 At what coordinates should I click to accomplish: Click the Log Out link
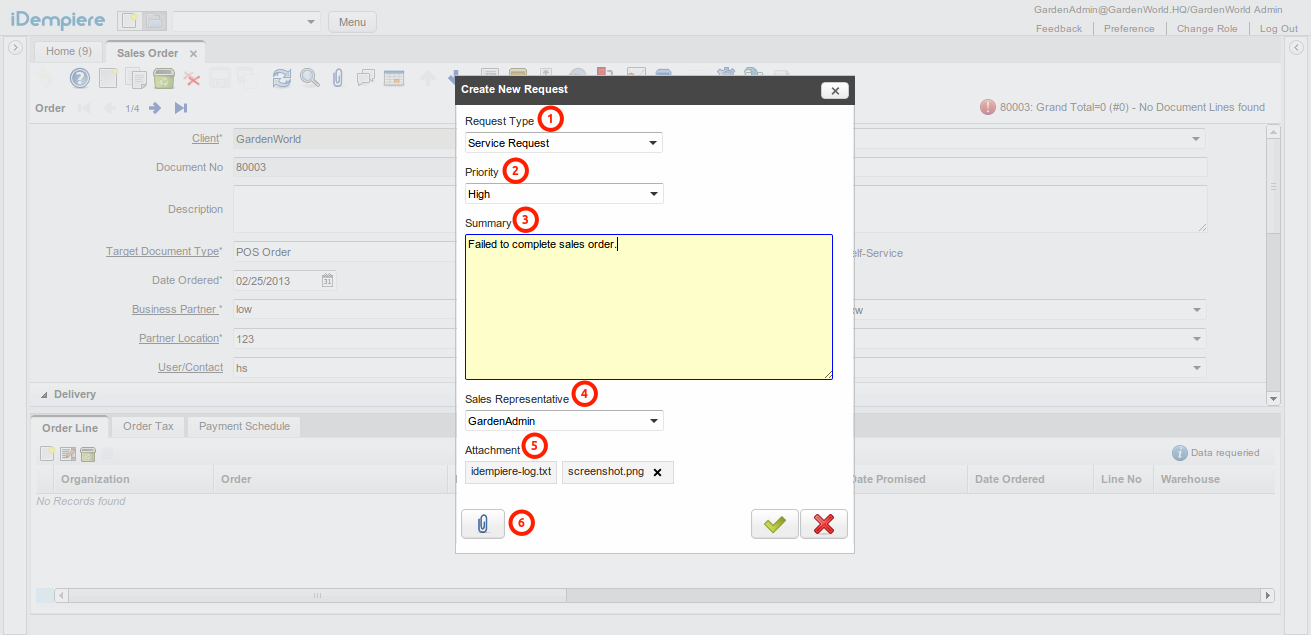click(1278, 28)
